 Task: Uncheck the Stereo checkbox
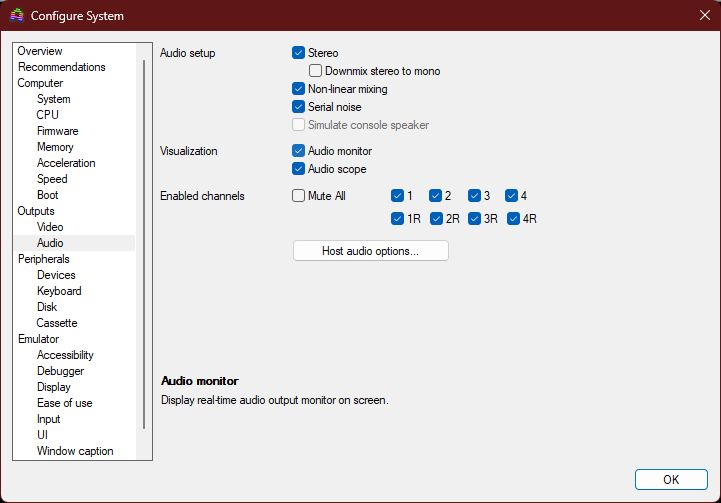[299, 53]
